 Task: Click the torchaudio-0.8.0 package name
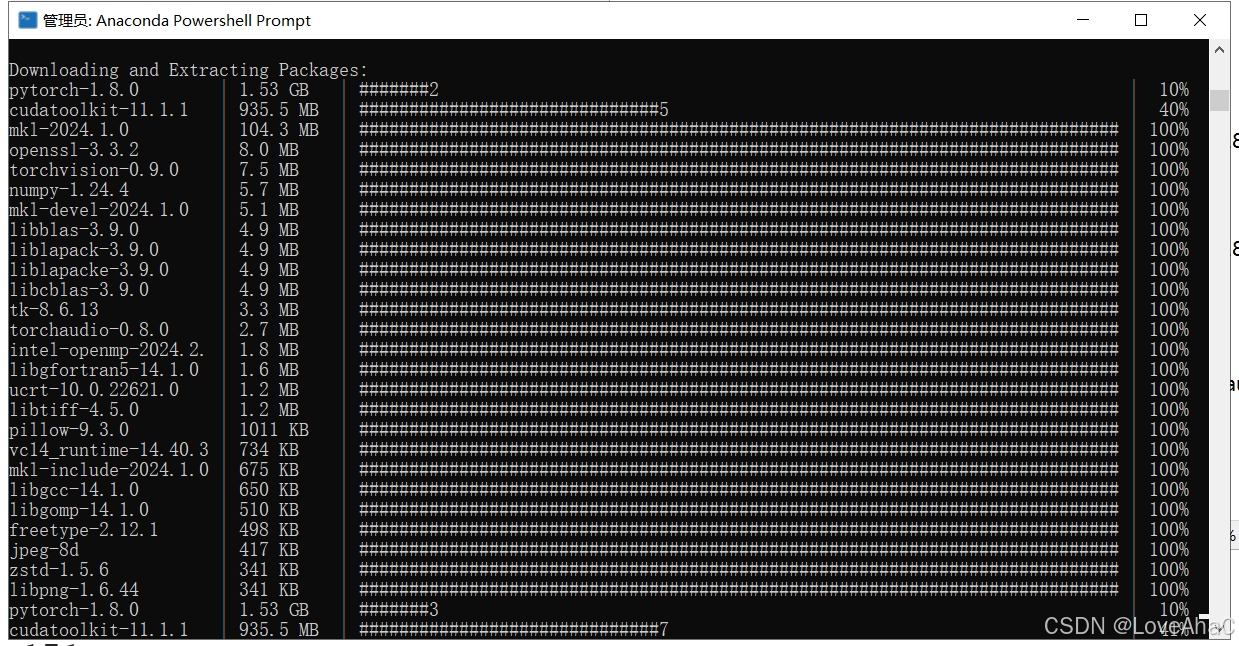89,330
